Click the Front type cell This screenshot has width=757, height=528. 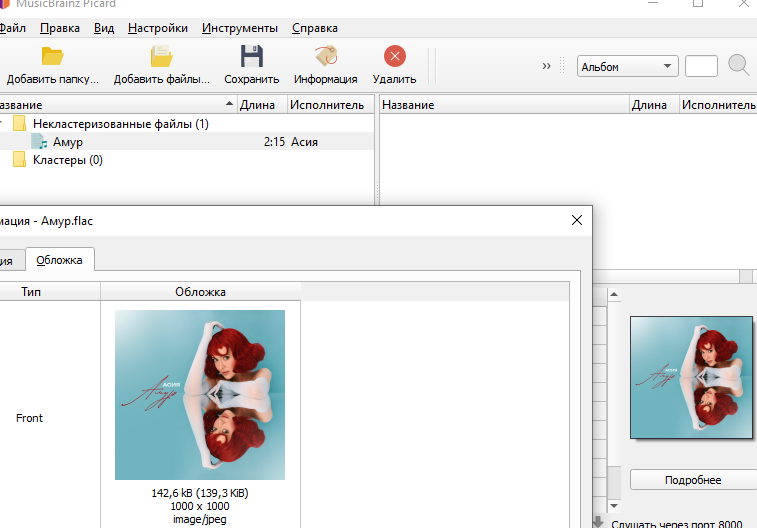(29, 418)
